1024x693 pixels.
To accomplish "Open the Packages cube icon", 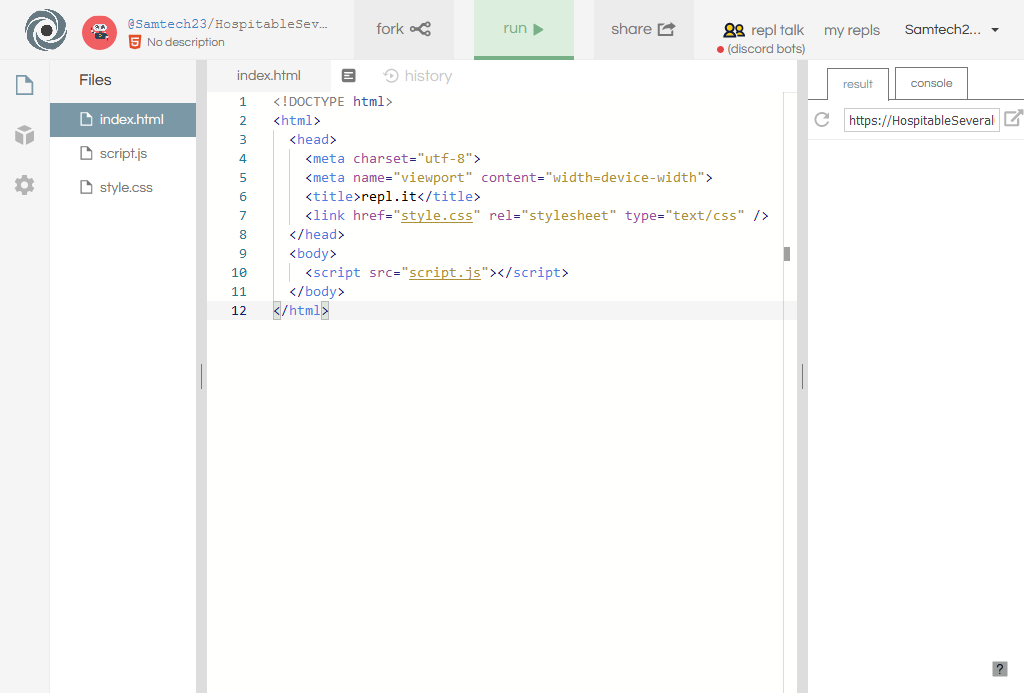I will click(25, 135).
